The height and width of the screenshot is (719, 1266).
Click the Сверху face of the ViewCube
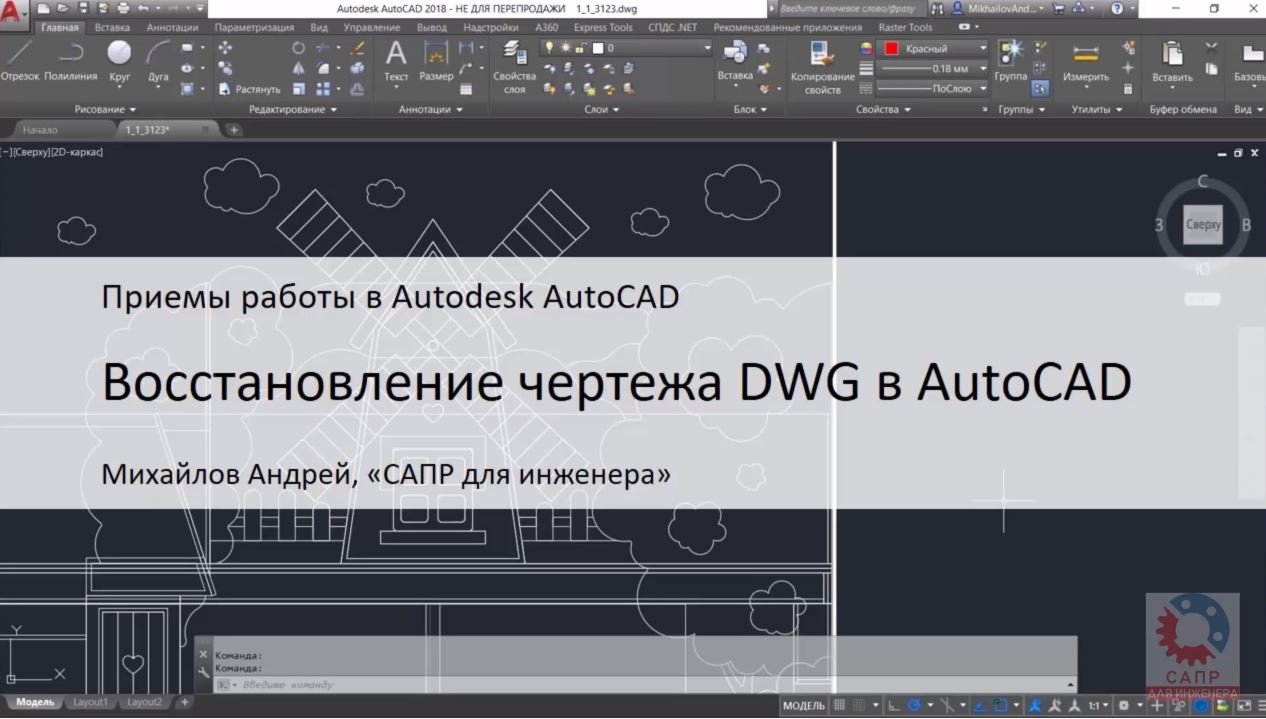tap(1203, 225)
